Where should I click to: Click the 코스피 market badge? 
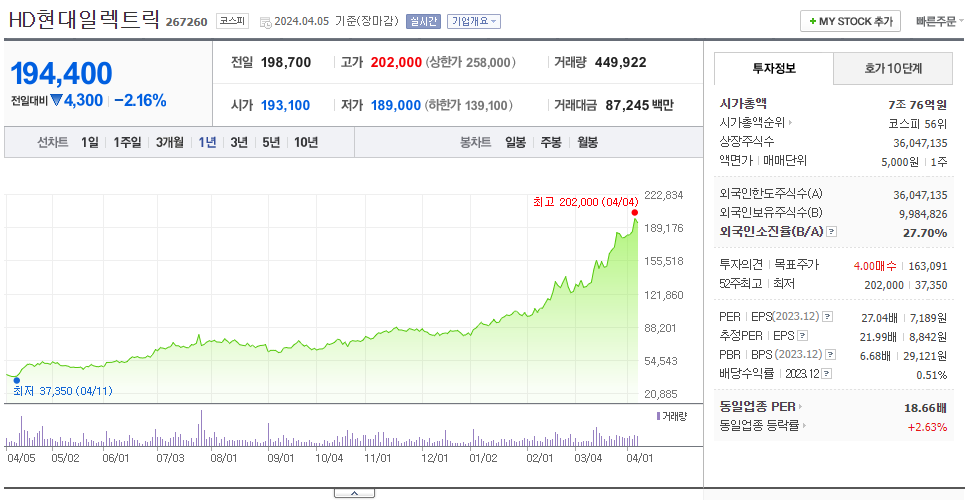tap(232, 21)
